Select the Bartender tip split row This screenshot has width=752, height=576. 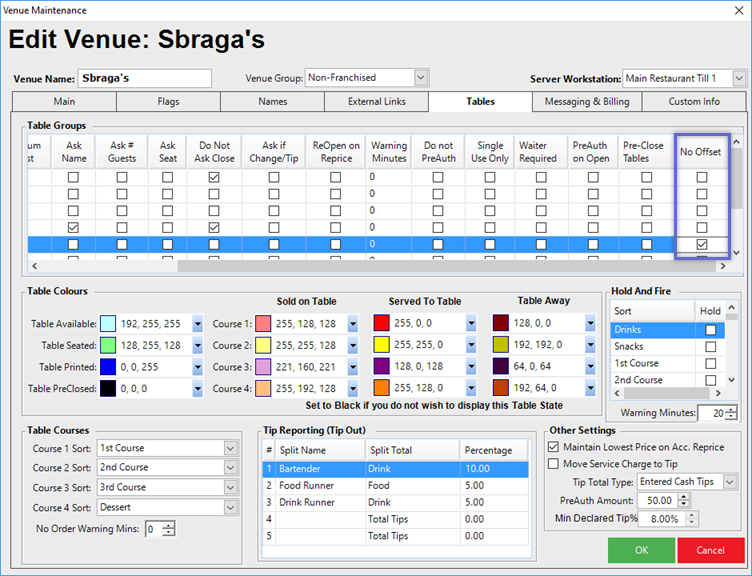[x=396, y=469]
